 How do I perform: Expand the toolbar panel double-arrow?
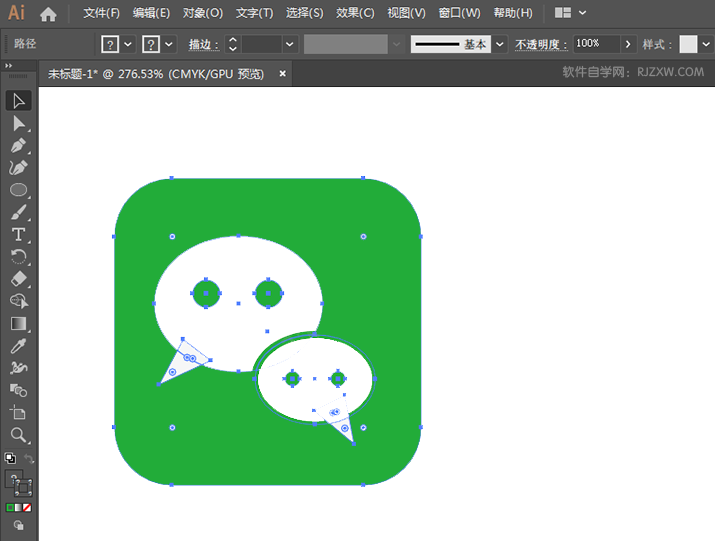9,64
